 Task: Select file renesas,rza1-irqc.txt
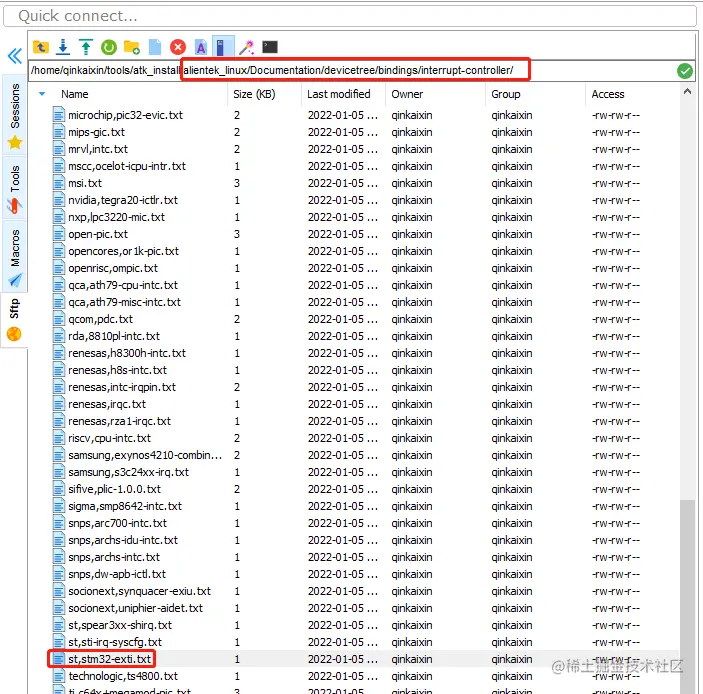pos(119,421)
